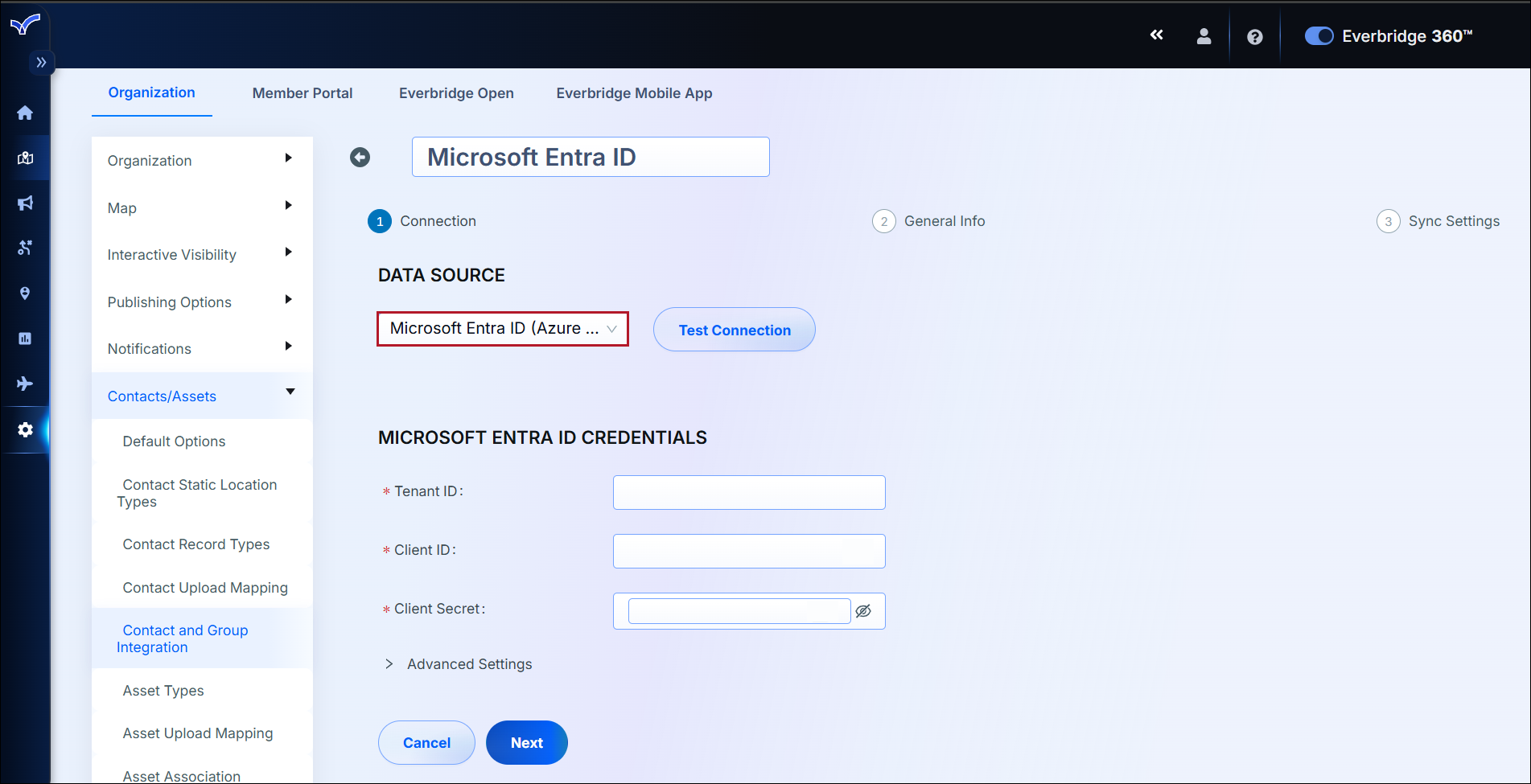Select the airplane Travel icon

25,384
